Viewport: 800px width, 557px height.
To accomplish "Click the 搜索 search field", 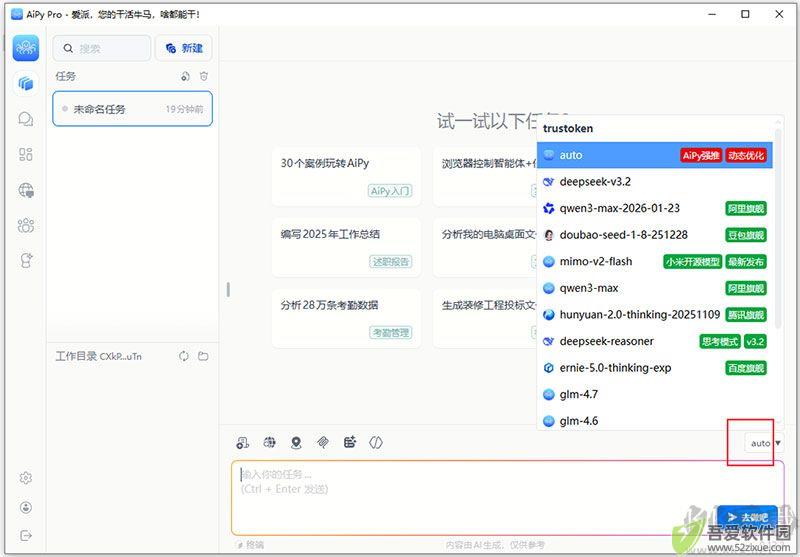I will pos(102,48).
